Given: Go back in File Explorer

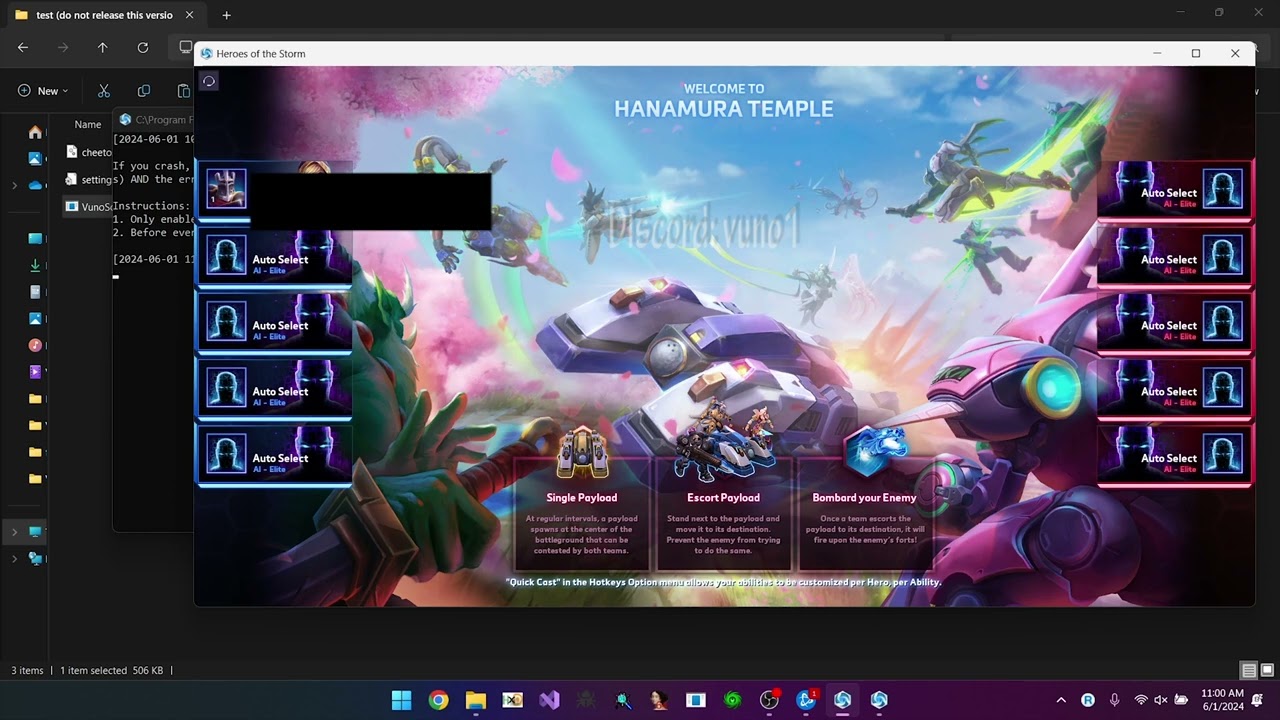Looking at the screenshot, I should point(23,47).
